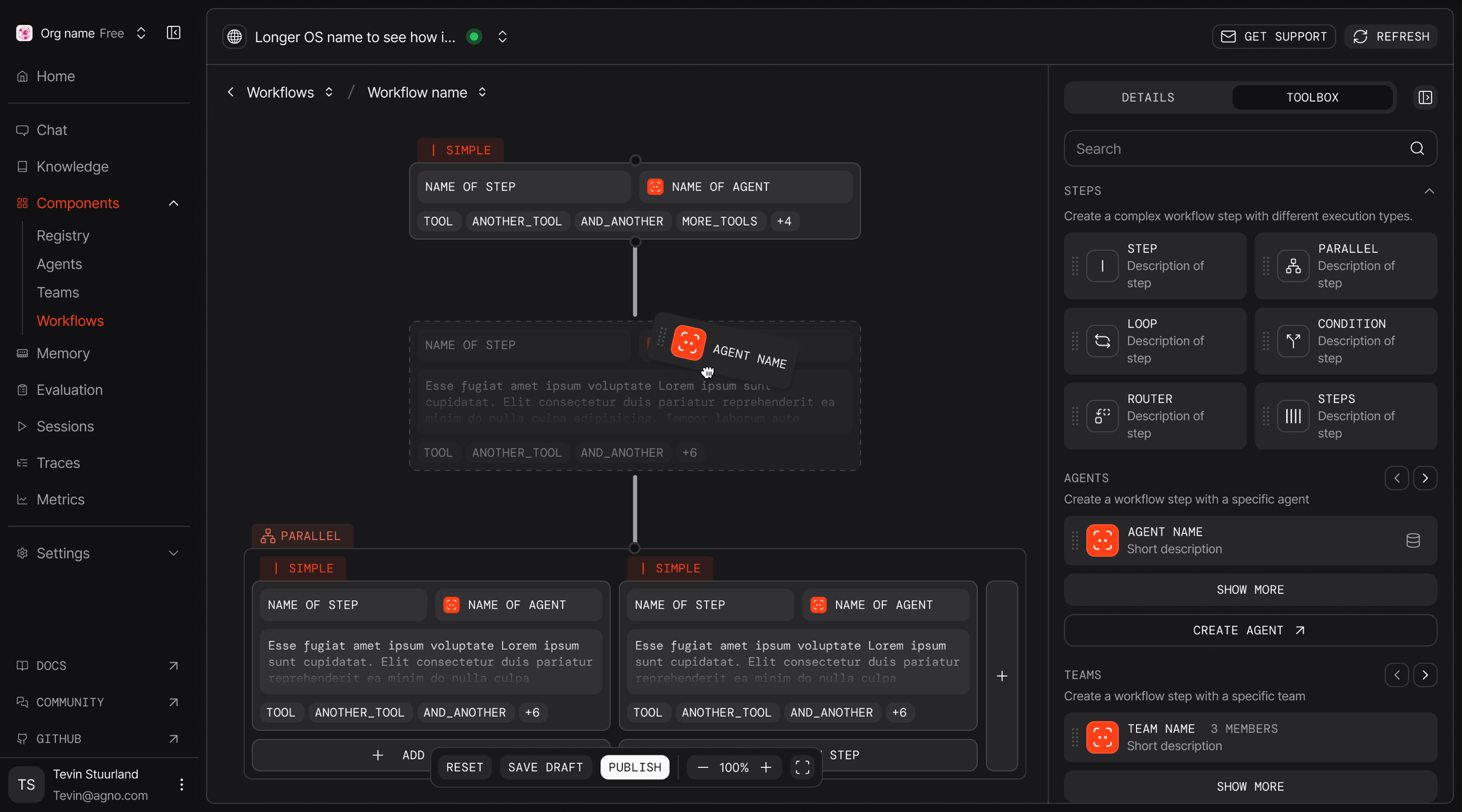Viewport: 1462px width, 812px height.
Task: Open the GITHUB external link
Action: point(99,739)
